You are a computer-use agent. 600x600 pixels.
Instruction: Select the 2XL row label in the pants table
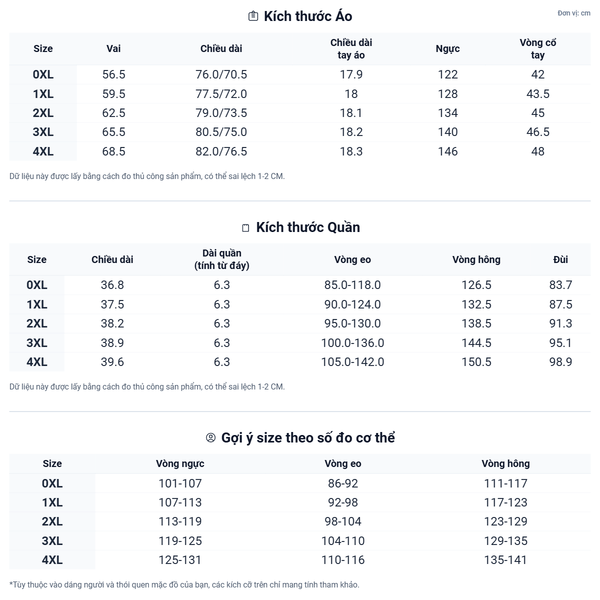click(37, 324)
